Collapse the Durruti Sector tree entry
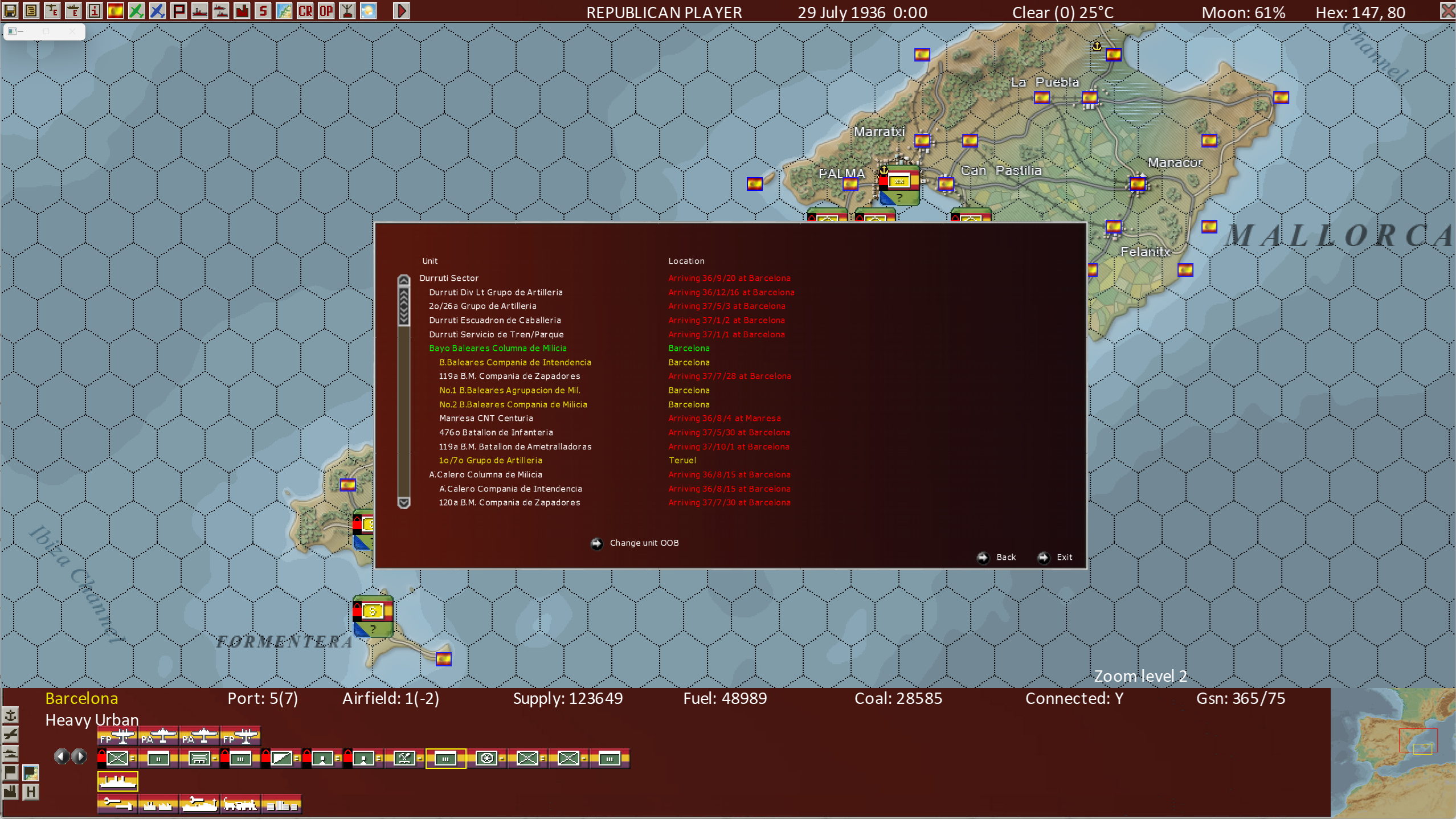Image resolution: width=1456 pixels, height=819 pixels. 449,278
